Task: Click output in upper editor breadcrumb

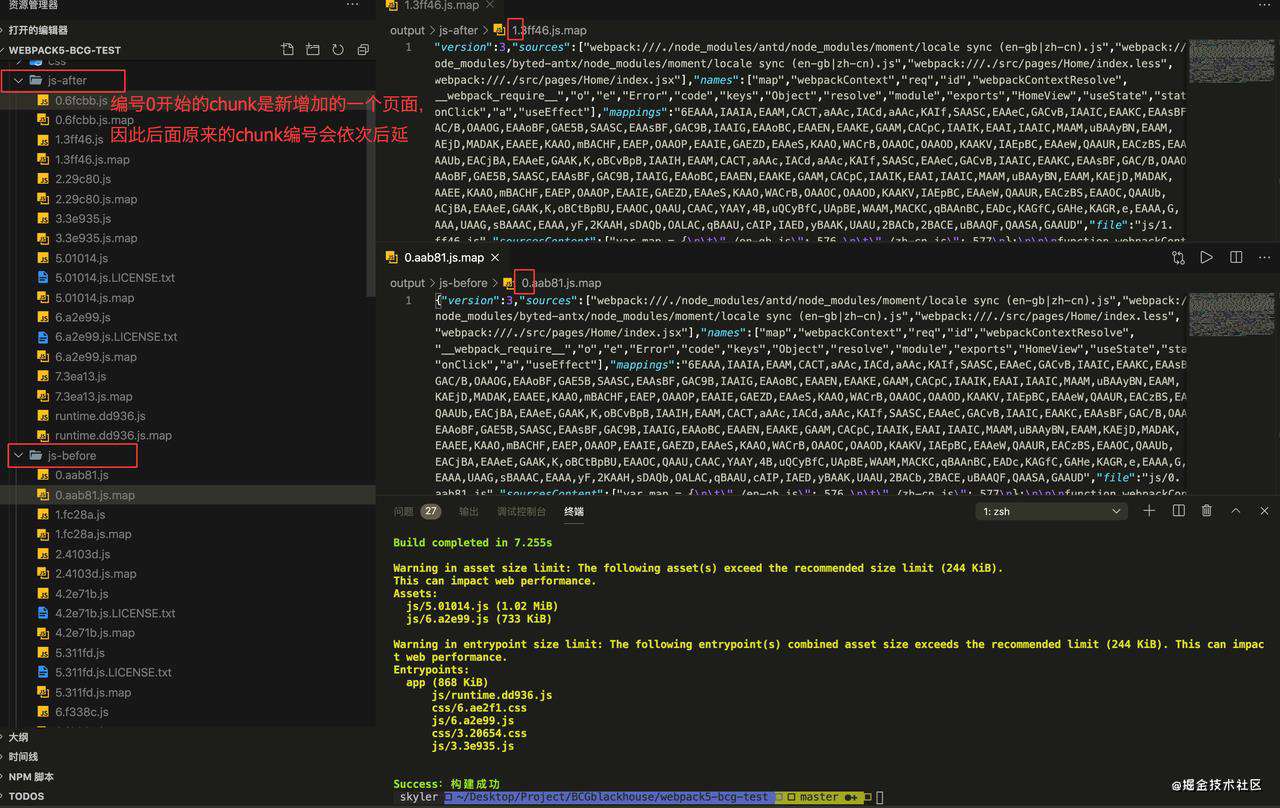Action: click(407, 30)
